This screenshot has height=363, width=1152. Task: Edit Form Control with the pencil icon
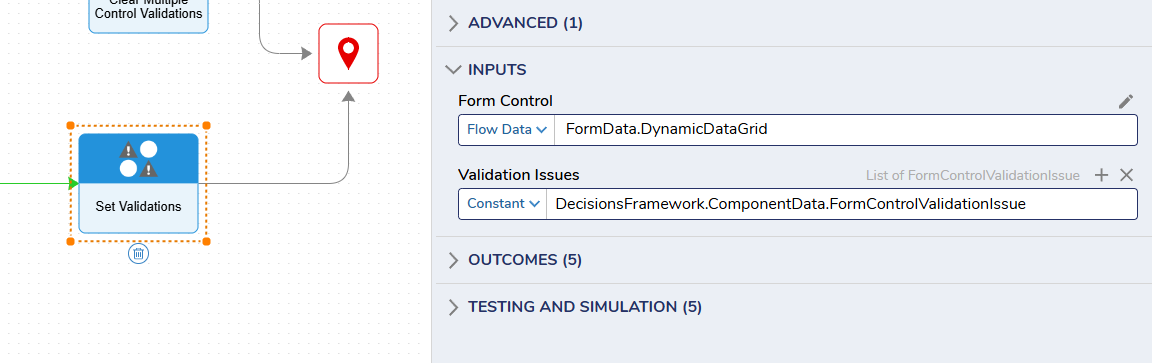coord(1126,101)
